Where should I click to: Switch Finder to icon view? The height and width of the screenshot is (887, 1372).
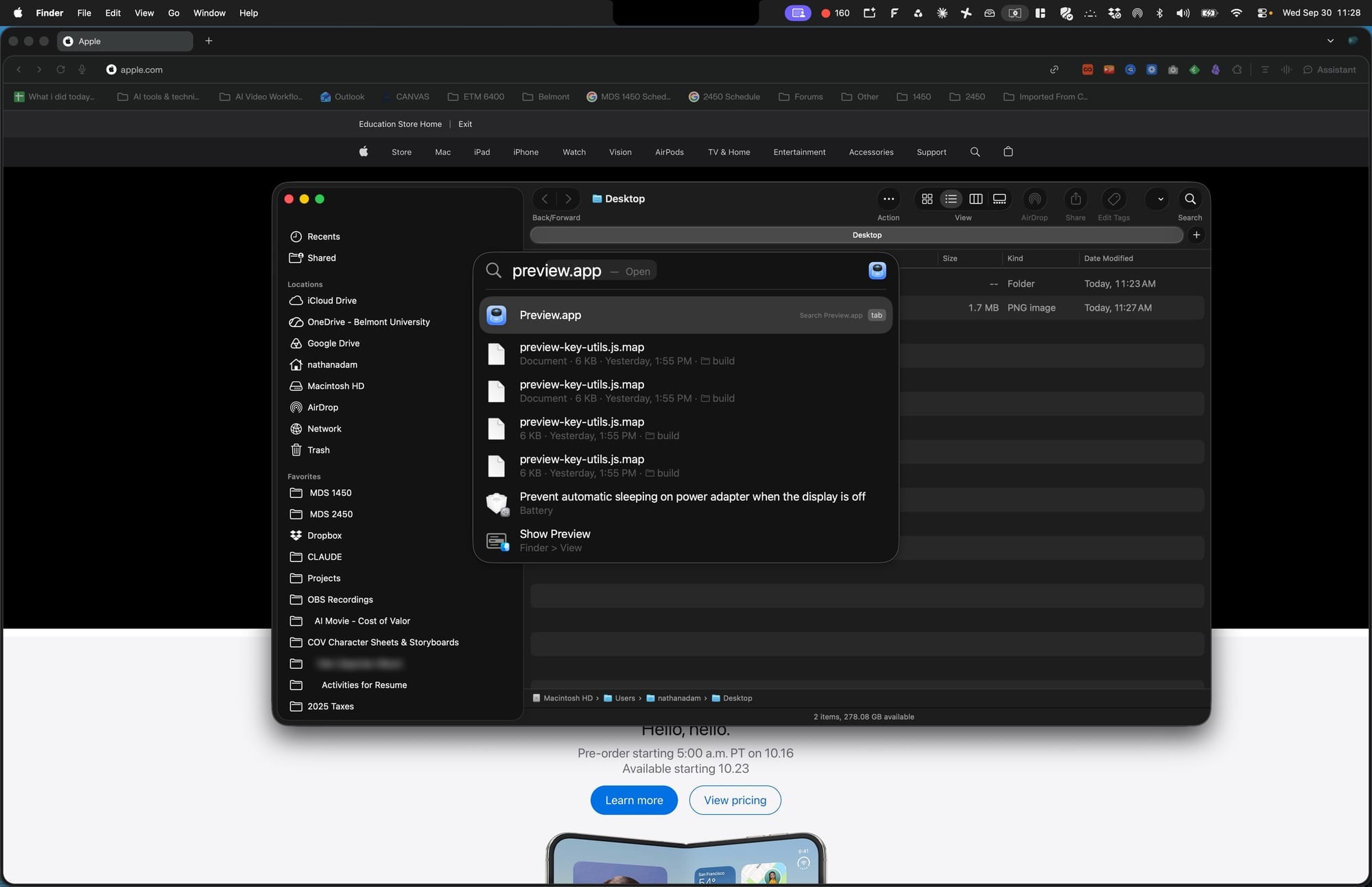[927, 199]
